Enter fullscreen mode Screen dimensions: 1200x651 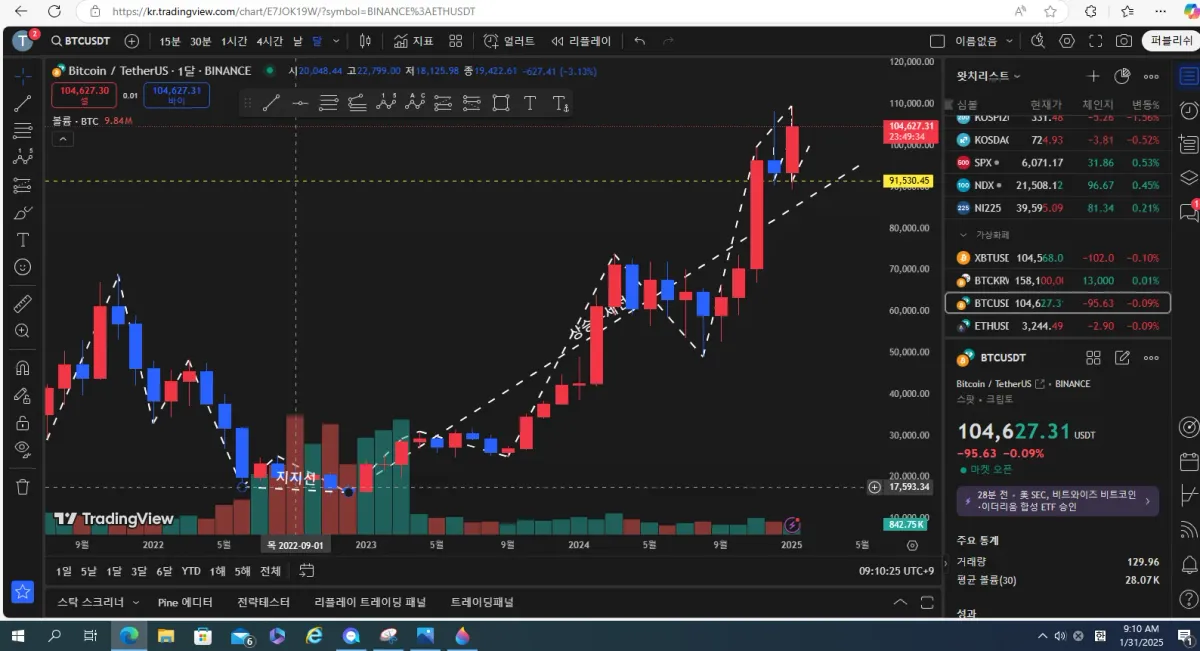[1096, 41]
